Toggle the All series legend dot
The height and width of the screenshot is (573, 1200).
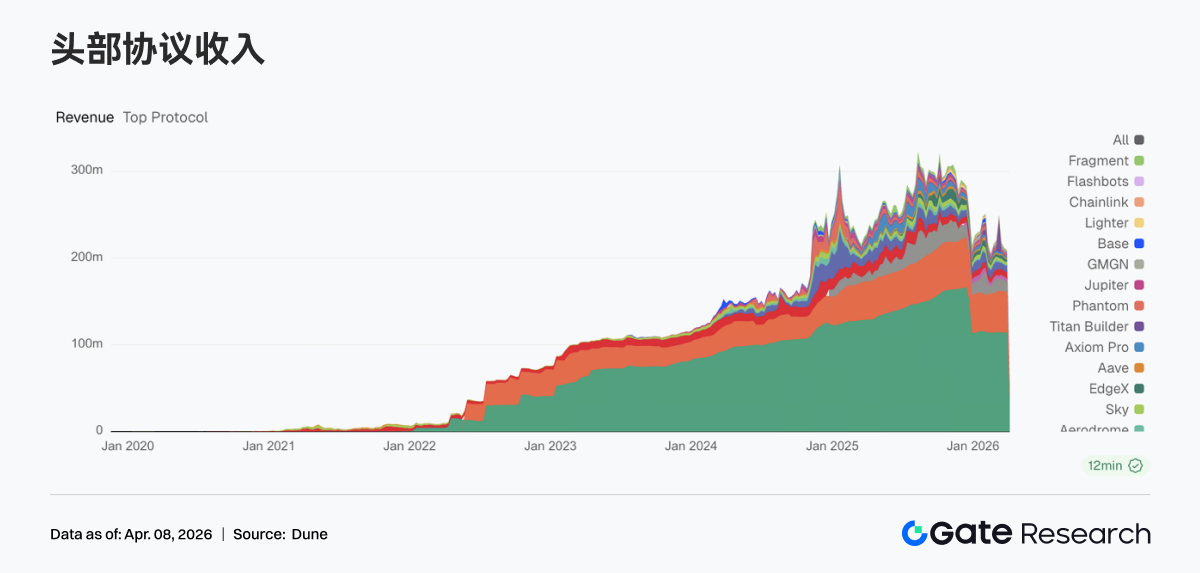point(1139,140)
